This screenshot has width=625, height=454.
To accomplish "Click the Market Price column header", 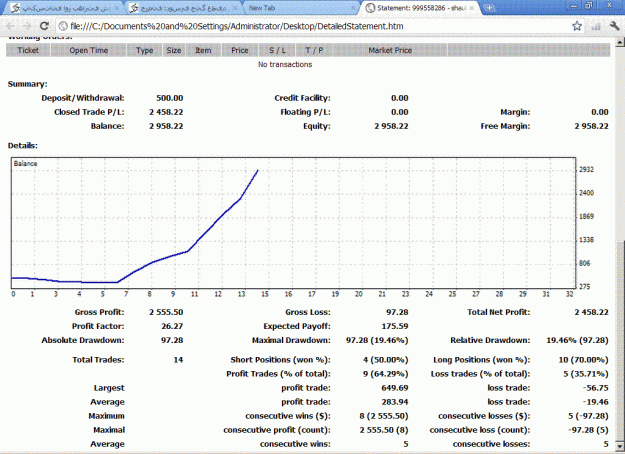I will (x=390, y=50).
